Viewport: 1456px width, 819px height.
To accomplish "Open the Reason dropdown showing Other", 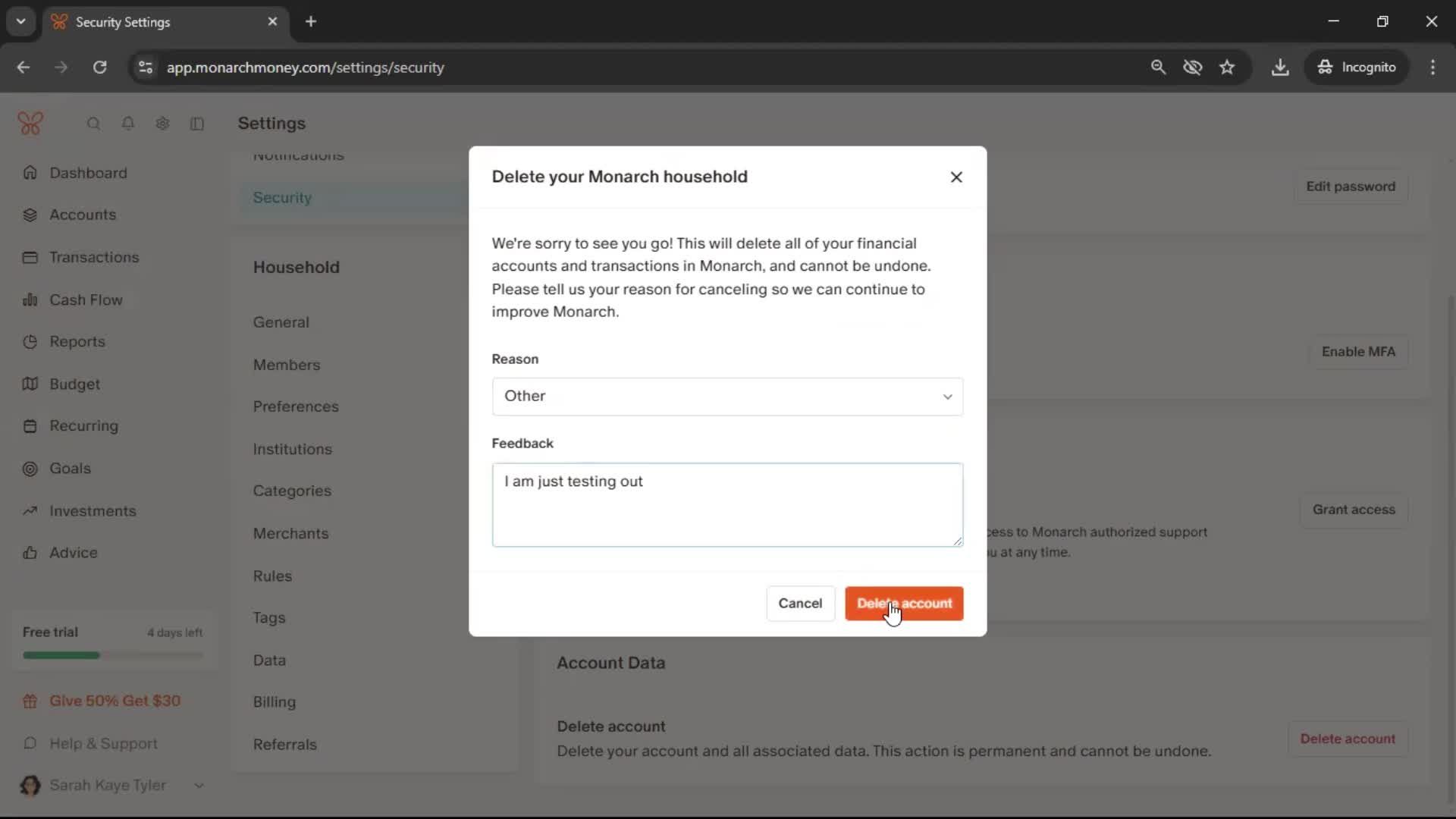I will (x=727, y=397).
